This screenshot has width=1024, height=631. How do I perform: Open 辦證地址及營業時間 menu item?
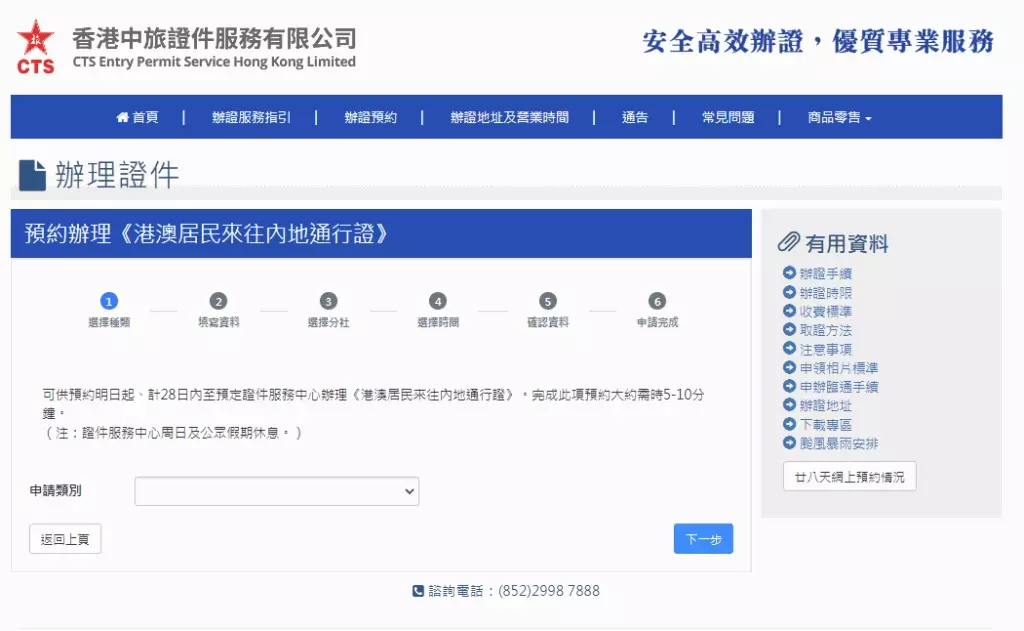click(509, 118)
